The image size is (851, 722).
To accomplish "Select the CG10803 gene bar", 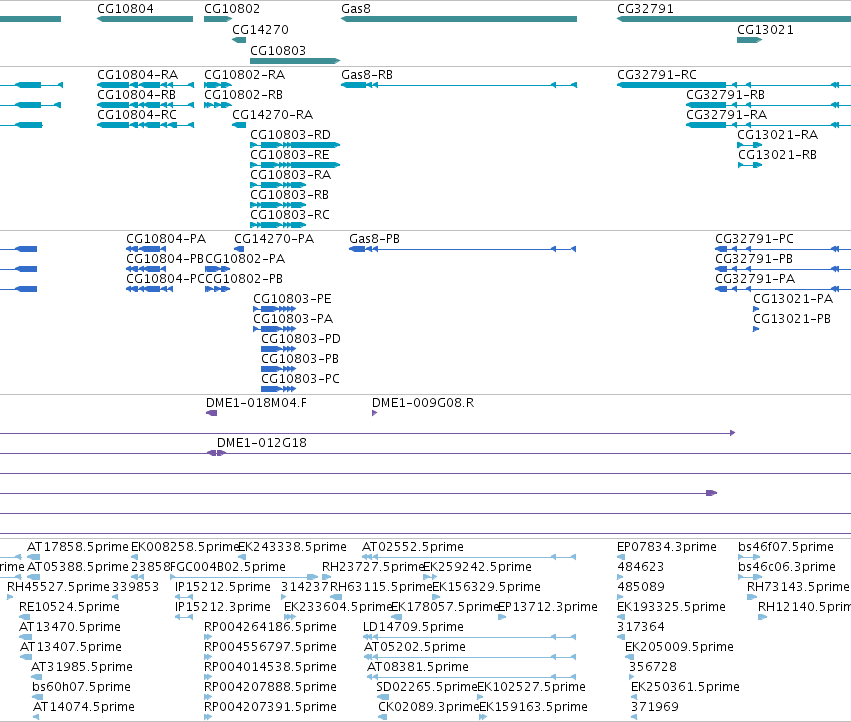I will pyautogui.click(x=295, y=61).
